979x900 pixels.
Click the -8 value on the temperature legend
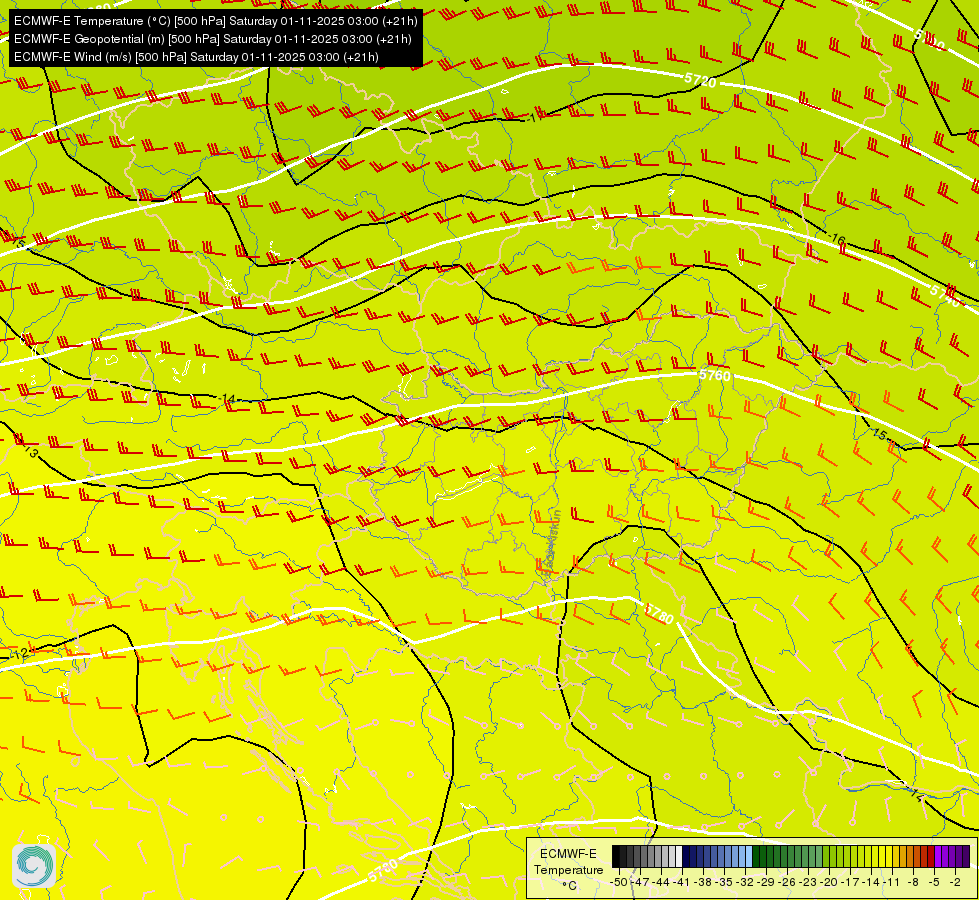coord(914,882)
